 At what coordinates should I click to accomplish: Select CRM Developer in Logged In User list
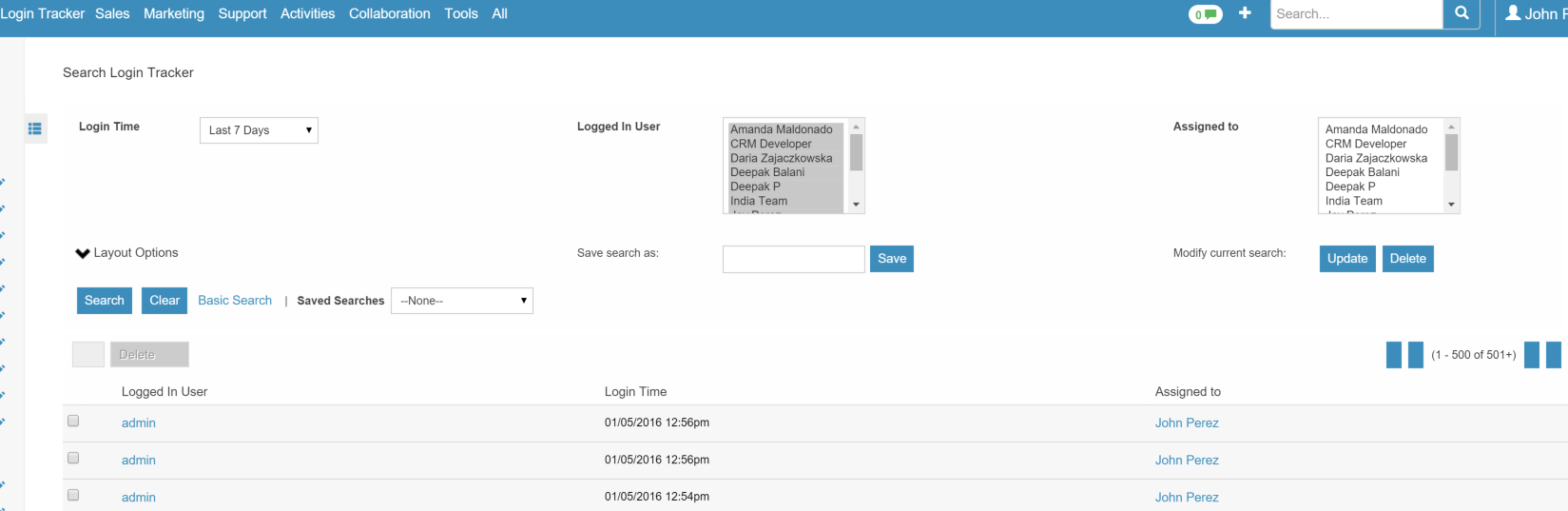click(785, 144)
